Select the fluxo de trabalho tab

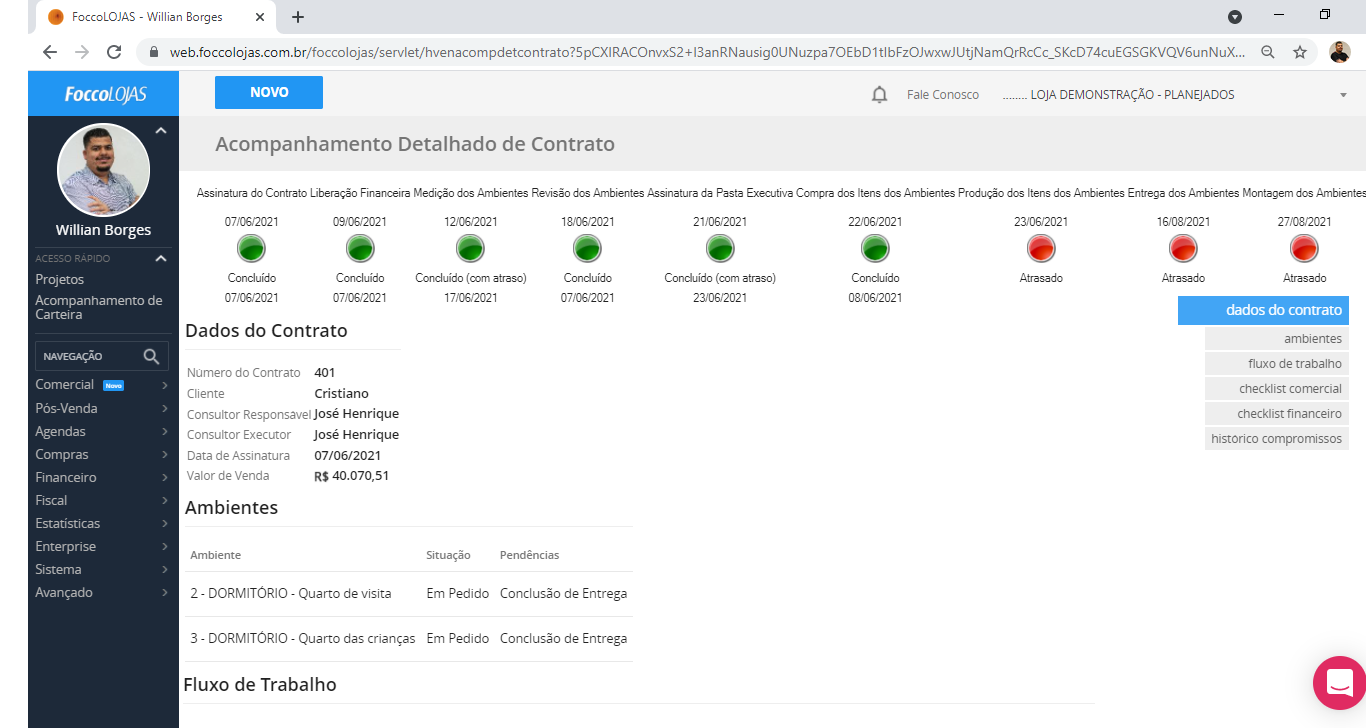(1276, 364)
